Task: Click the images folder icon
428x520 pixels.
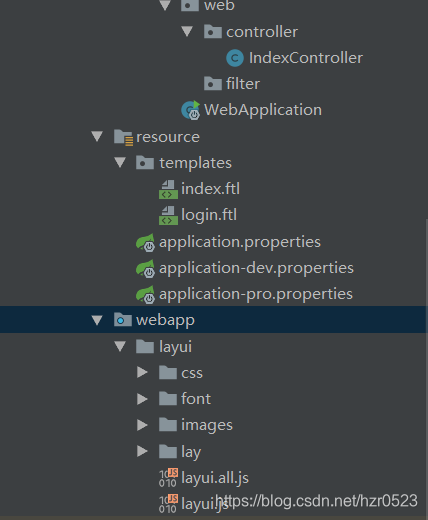Action: [168, 425]
